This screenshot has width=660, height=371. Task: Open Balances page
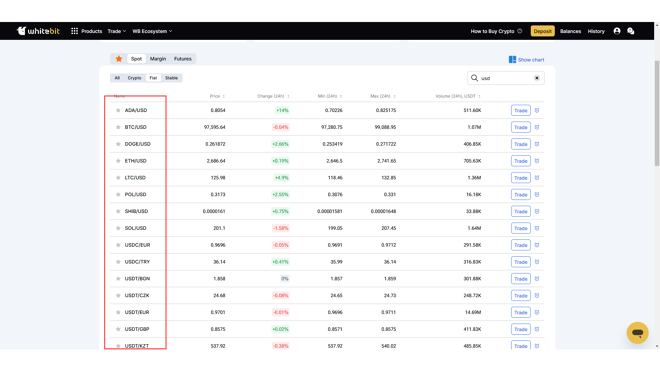point(570,31)
